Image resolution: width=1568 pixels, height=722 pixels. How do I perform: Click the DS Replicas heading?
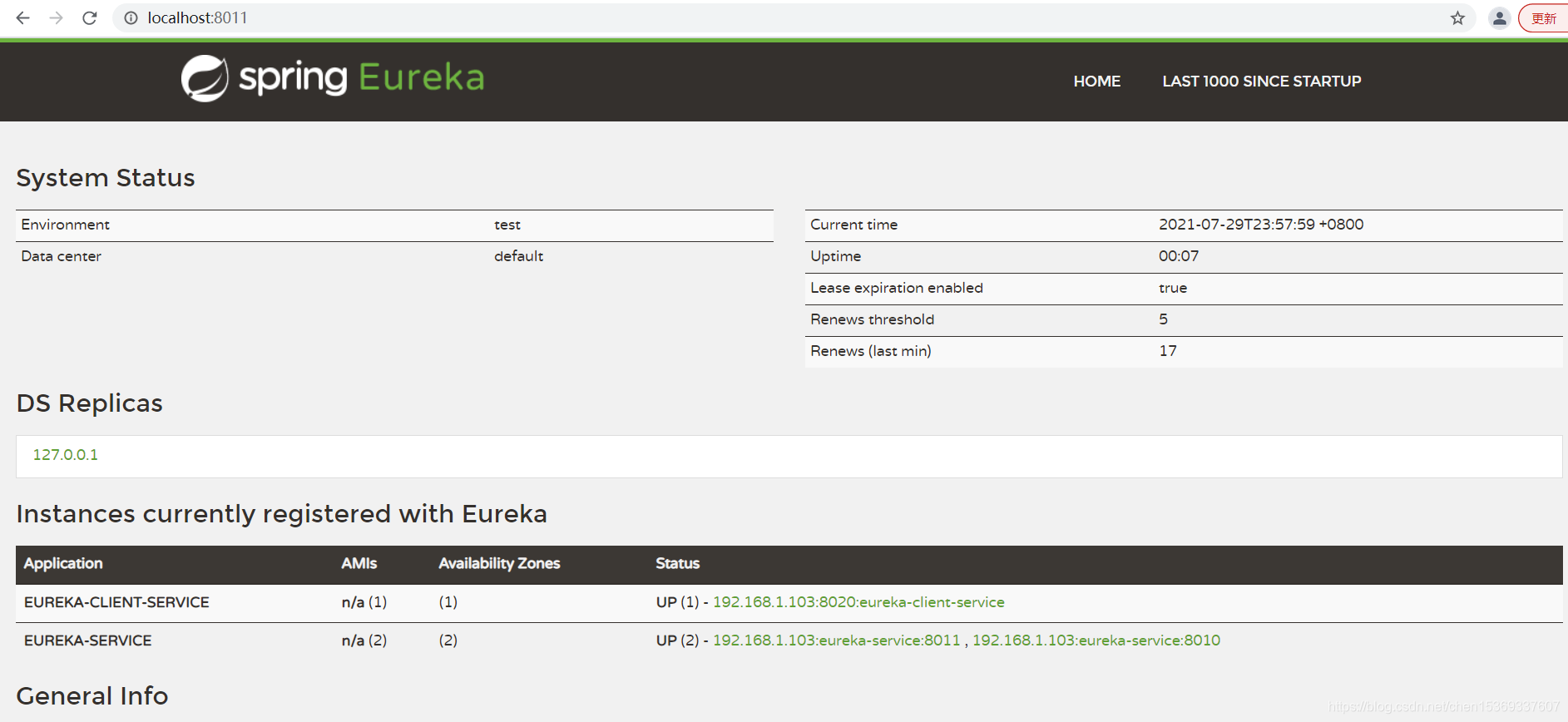pyautogui.click(x=90, y=403)
